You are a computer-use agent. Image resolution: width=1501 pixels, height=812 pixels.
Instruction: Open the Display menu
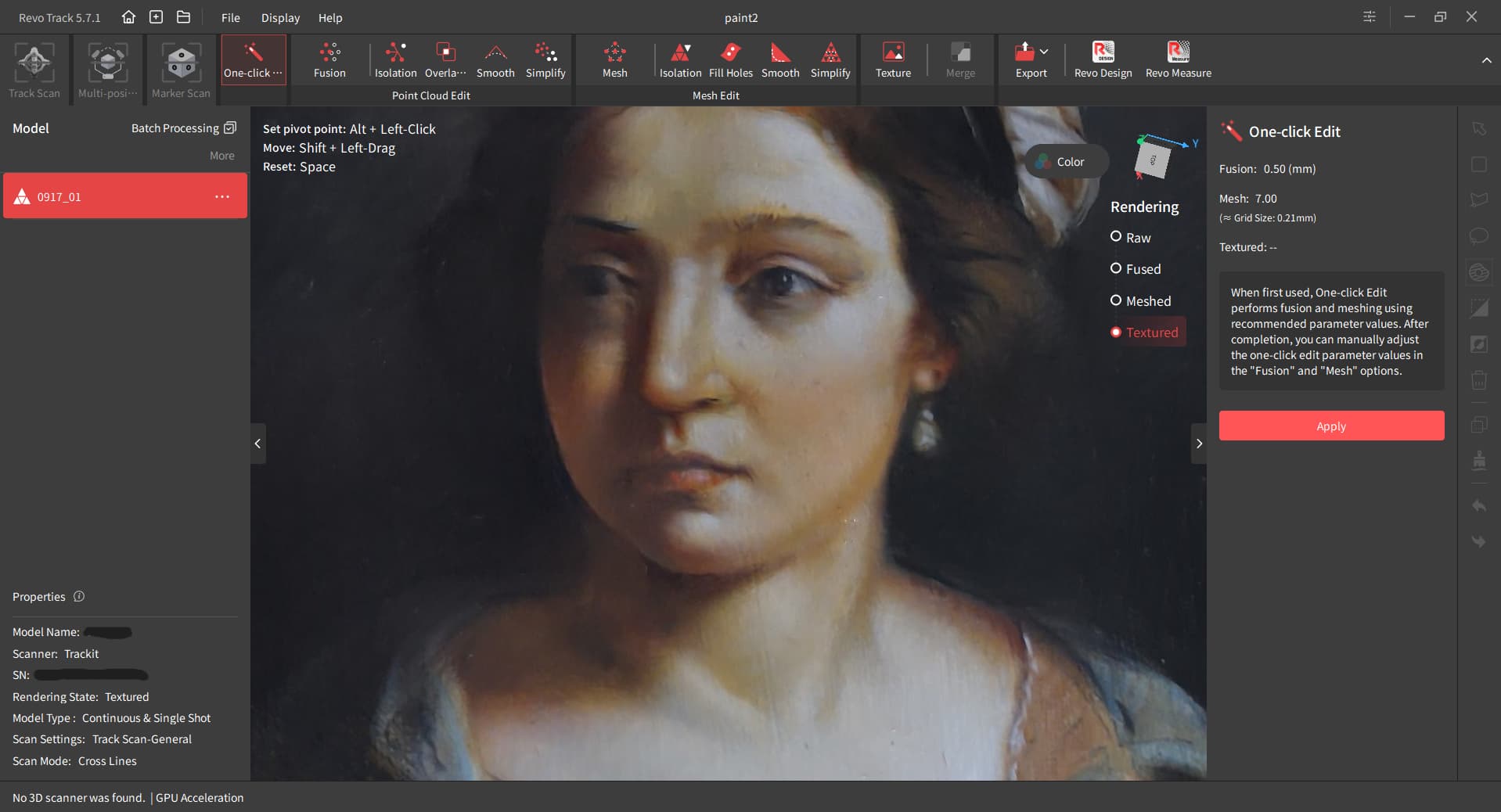click(x=280, y=17)
